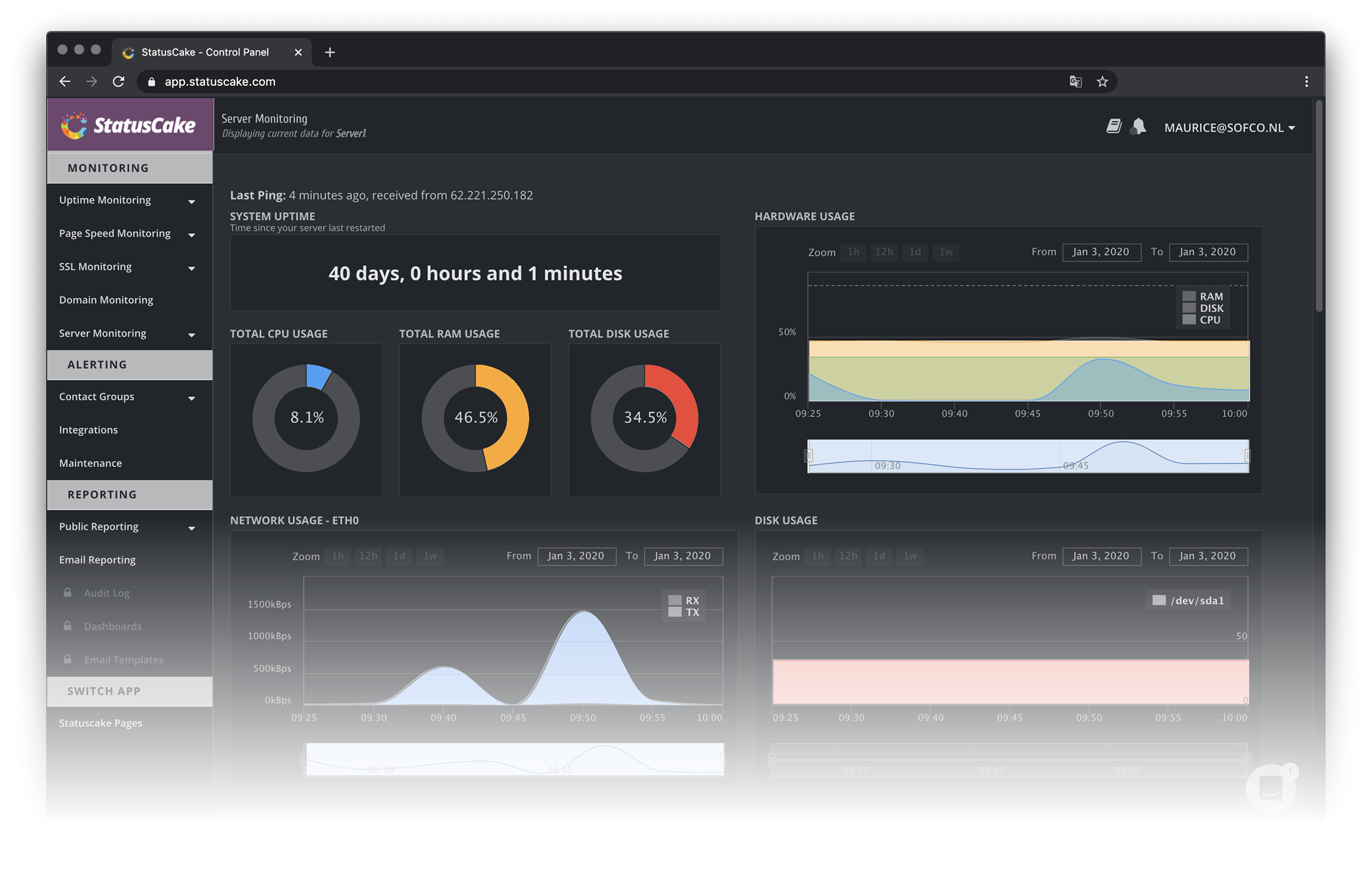This screenshot has width=1372, height=892.
Task: Click the Statuscake Pages link
Action: click(x=100, y=722)
